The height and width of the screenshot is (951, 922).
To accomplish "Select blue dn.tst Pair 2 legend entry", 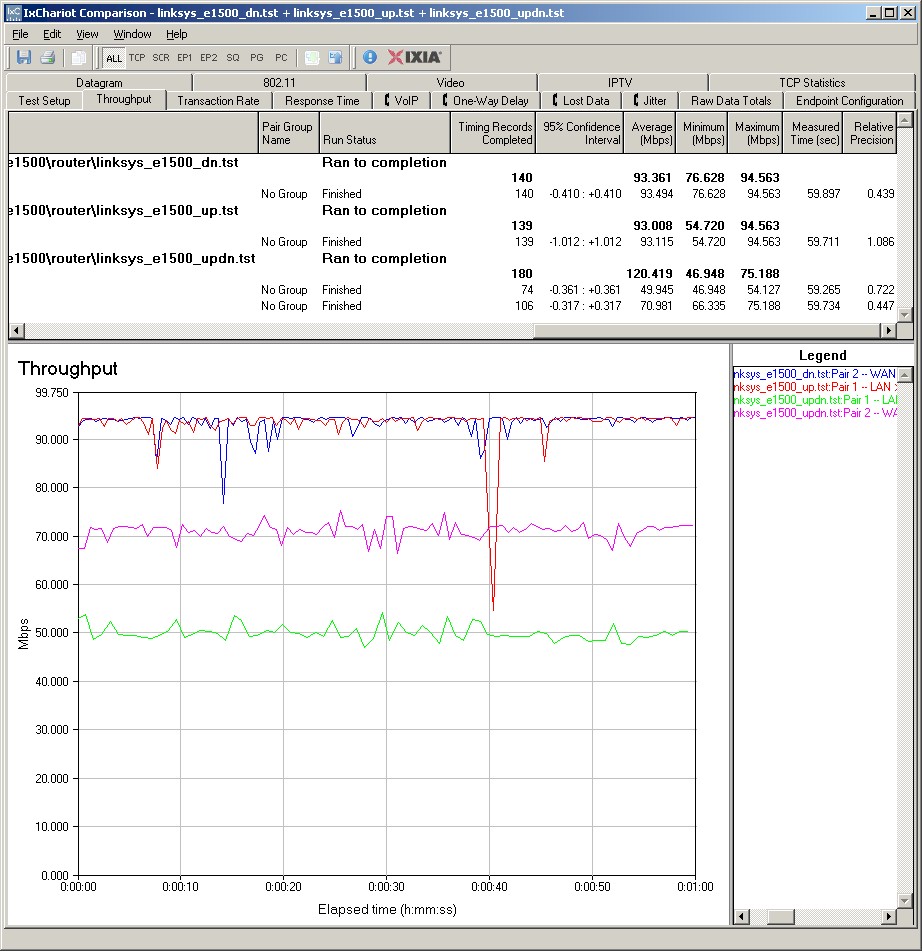I will tap(814, 374).
